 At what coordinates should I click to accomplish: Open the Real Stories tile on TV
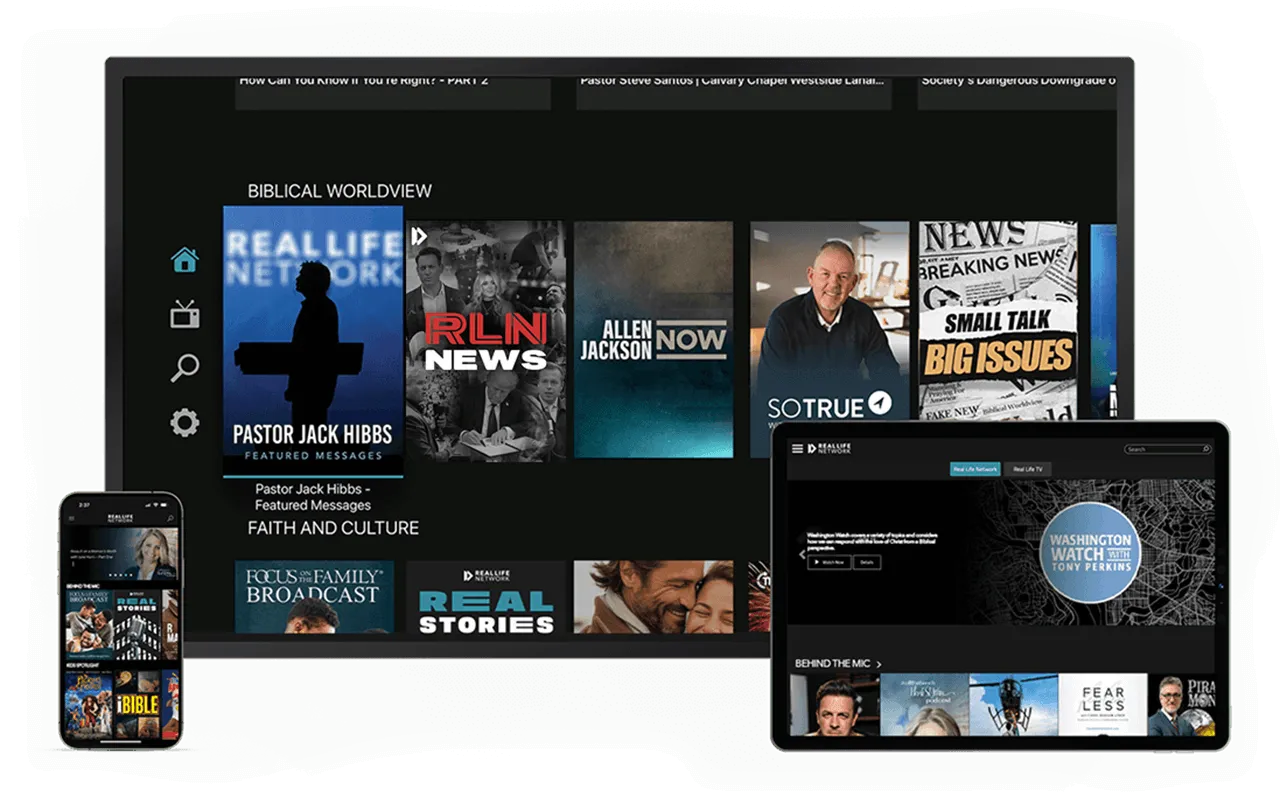coord(486,597)
